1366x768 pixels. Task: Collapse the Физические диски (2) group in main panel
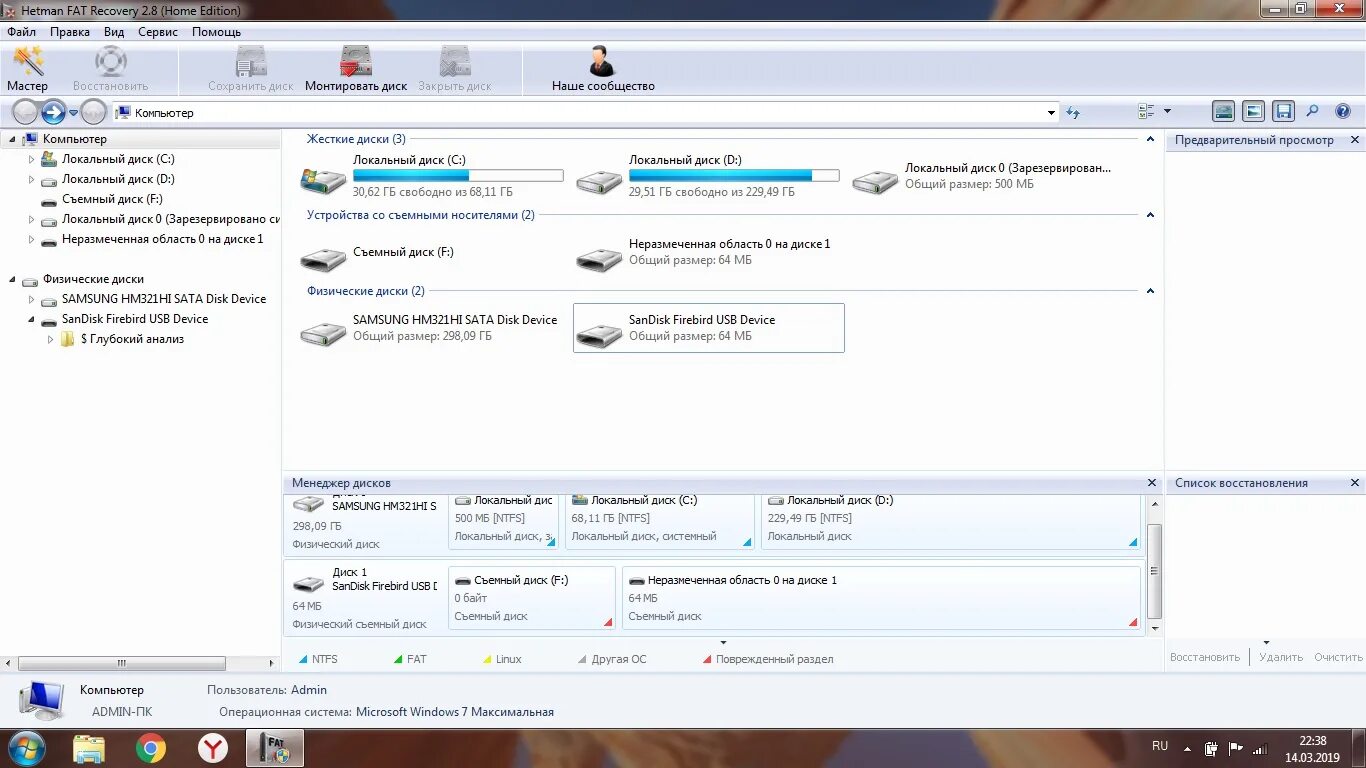point(1150,291)
